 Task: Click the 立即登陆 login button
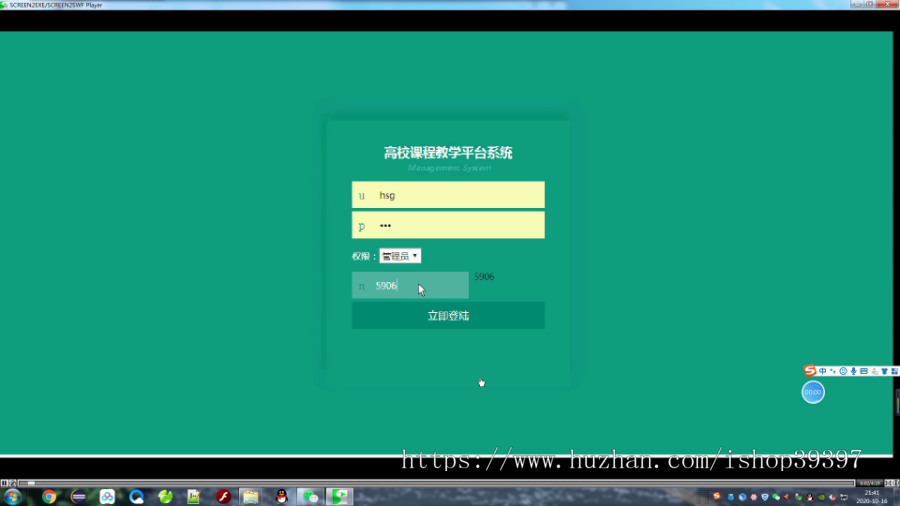click(448, 316)
